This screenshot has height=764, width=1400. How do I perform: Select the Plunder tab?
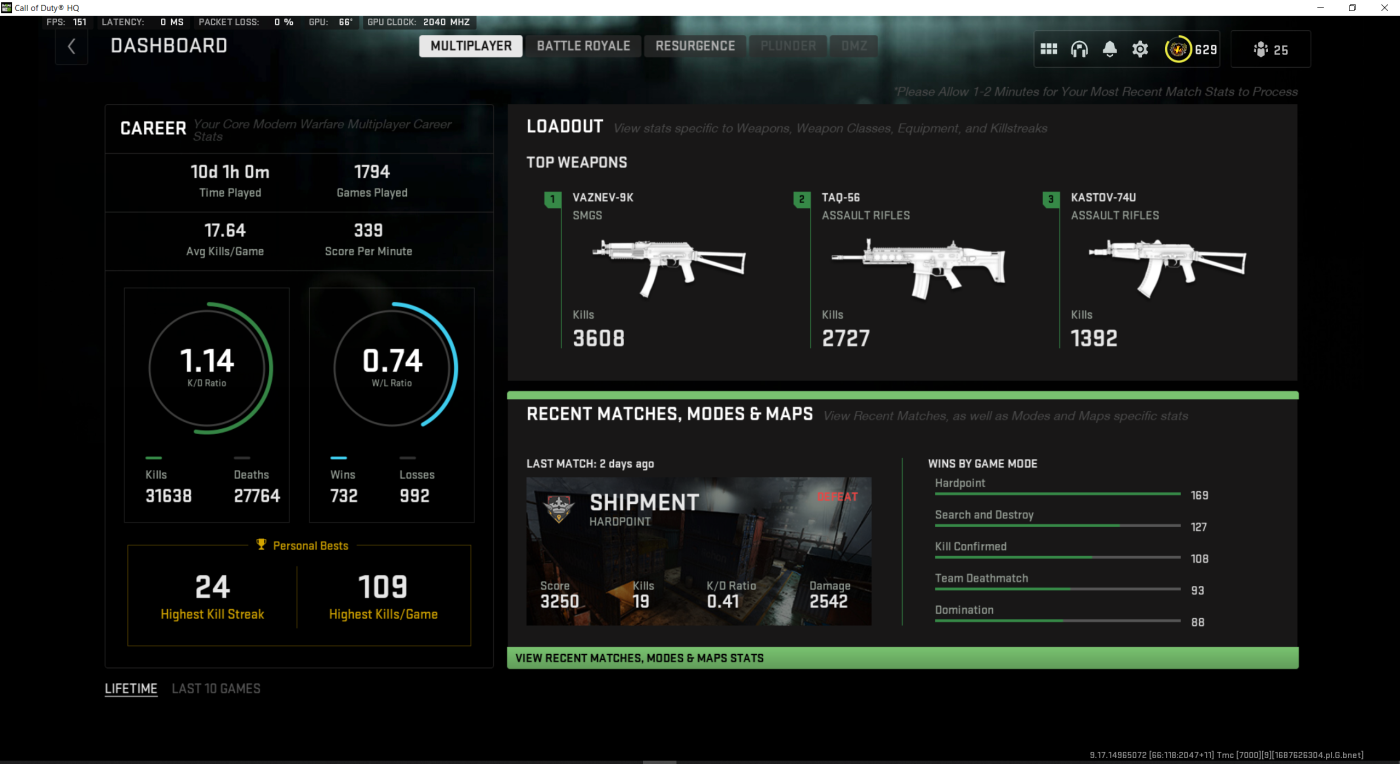[x=788, y=46]
